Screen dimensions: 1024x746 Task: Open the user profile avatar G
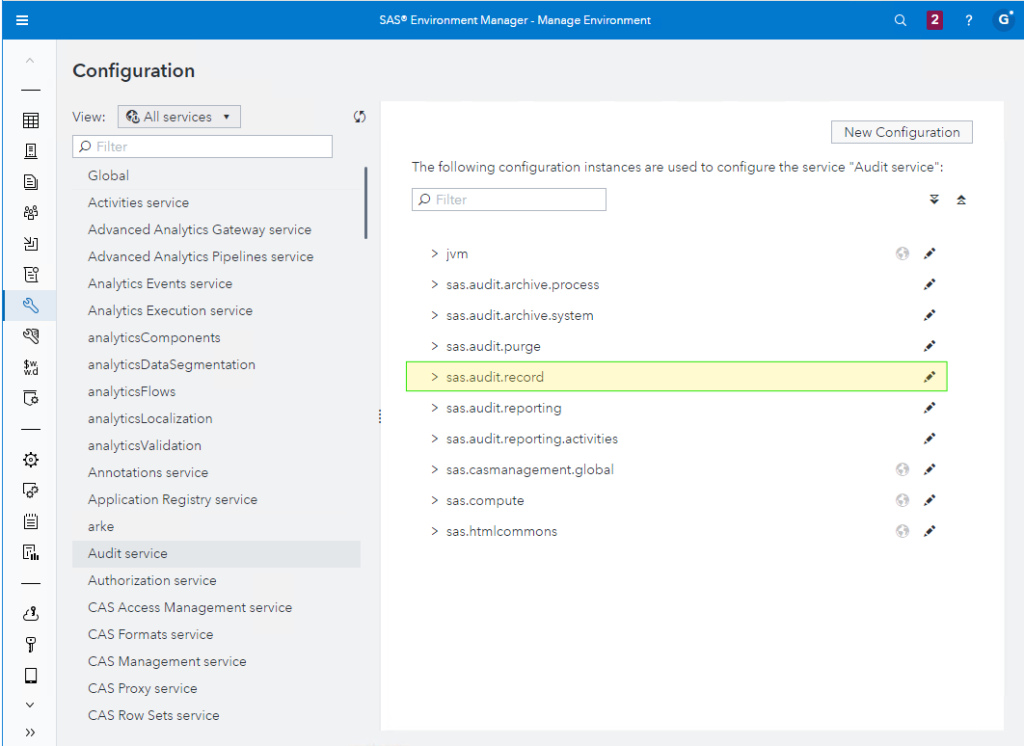[x=1003, y=20]
